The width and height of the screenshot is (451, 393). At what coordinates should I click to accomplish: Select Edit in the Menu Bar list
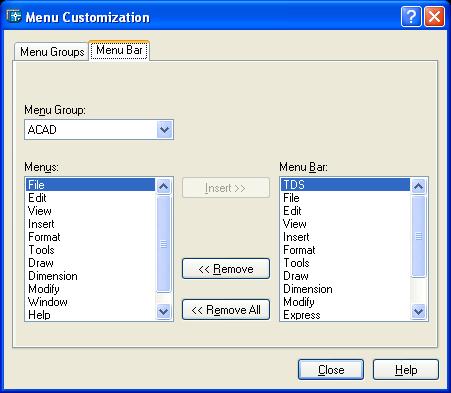point(345,211)
